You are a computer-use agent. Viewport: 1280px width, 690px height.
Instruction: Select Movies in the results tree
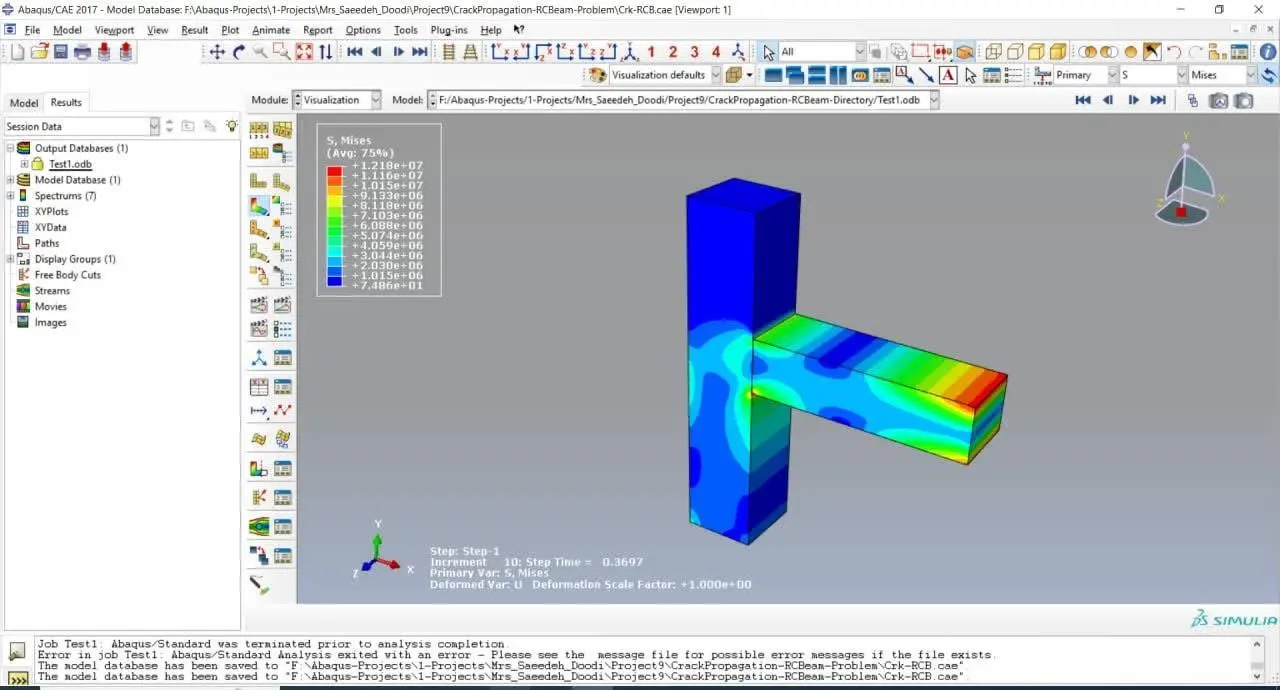(50, 307)
